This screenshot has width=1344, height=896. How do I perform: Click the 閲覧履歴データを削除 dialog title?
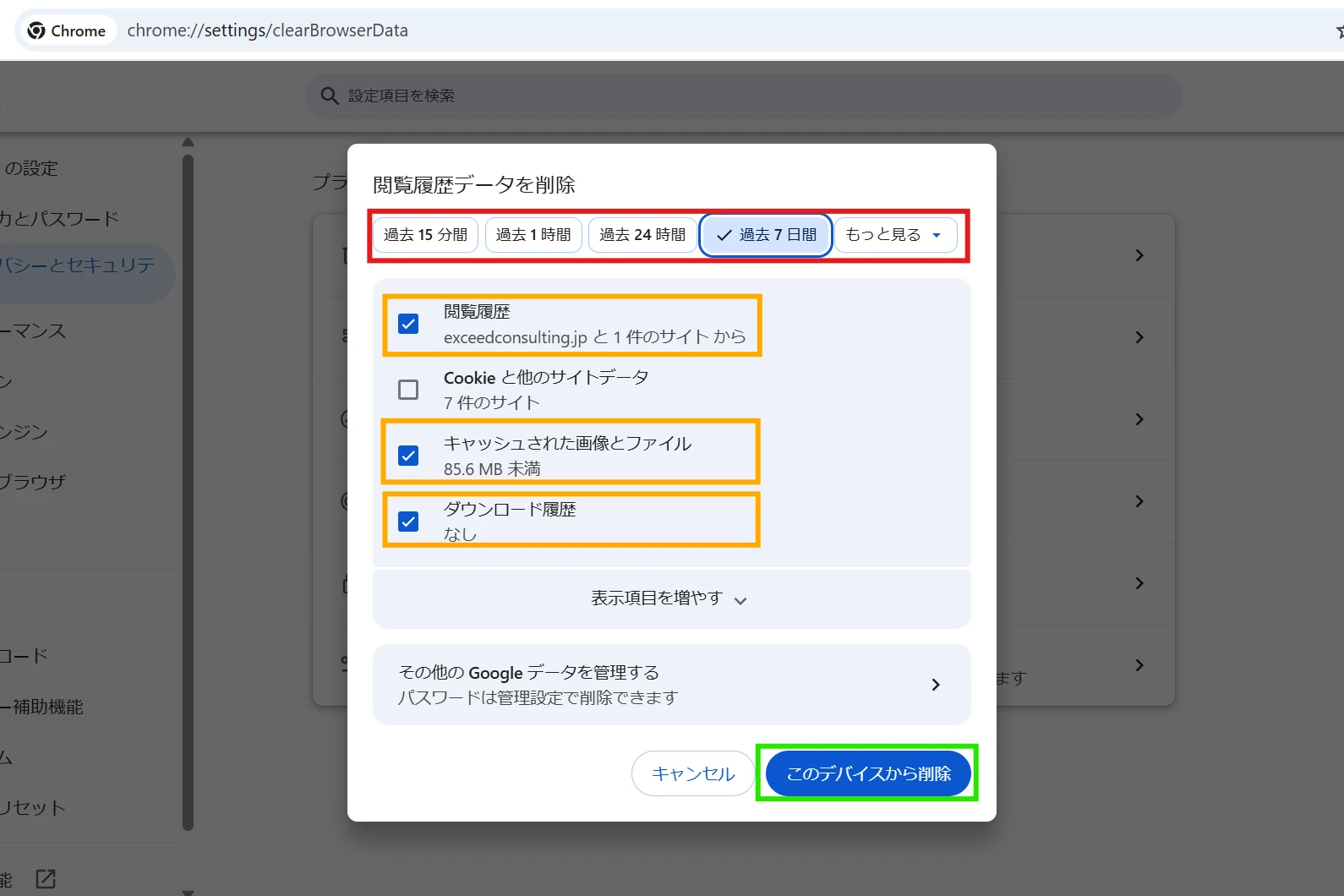(x=473, y=184)
